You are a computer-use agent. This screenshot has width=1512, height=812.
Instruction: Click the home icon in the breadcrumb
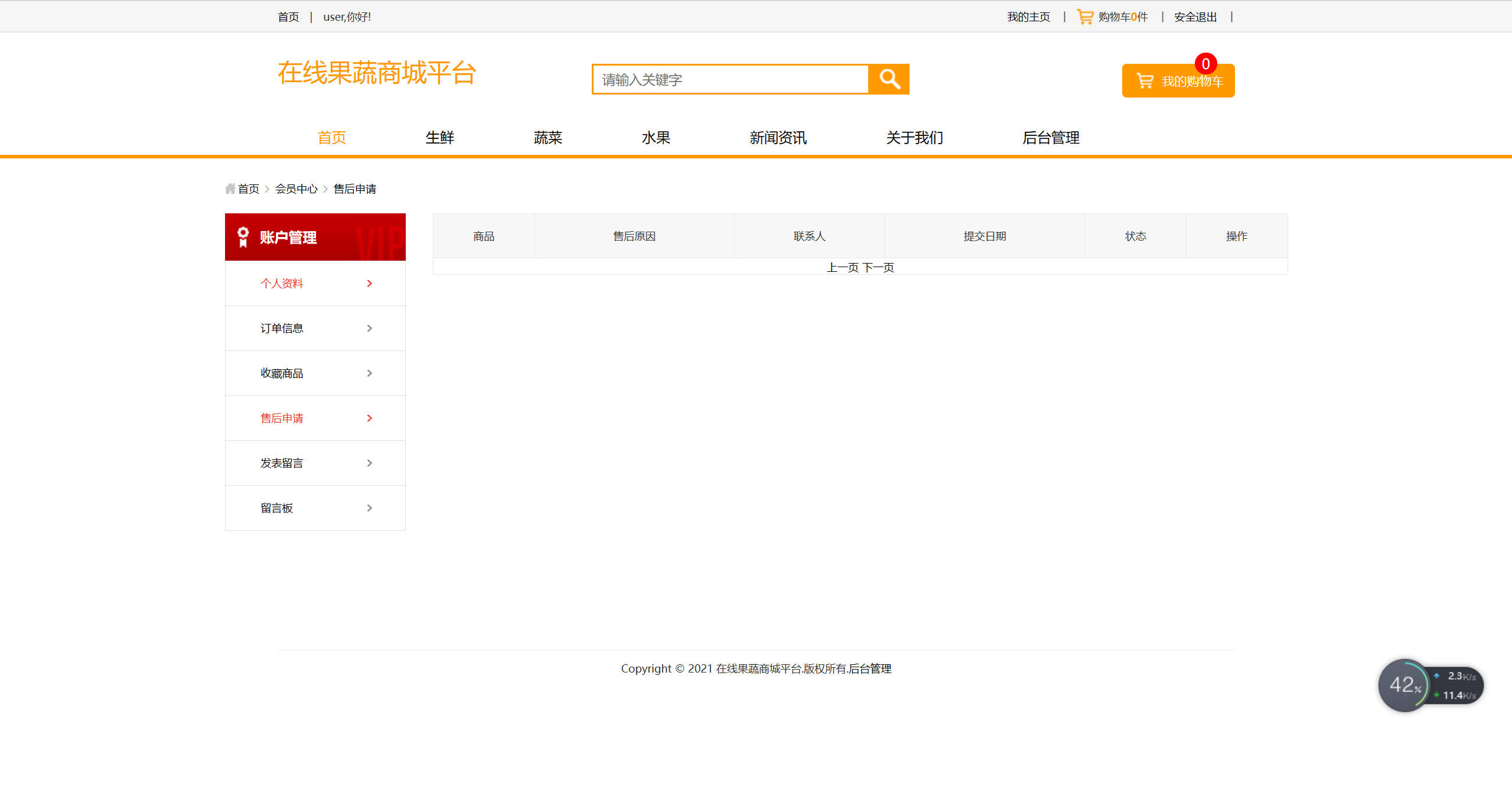click(x=230, y=188)
